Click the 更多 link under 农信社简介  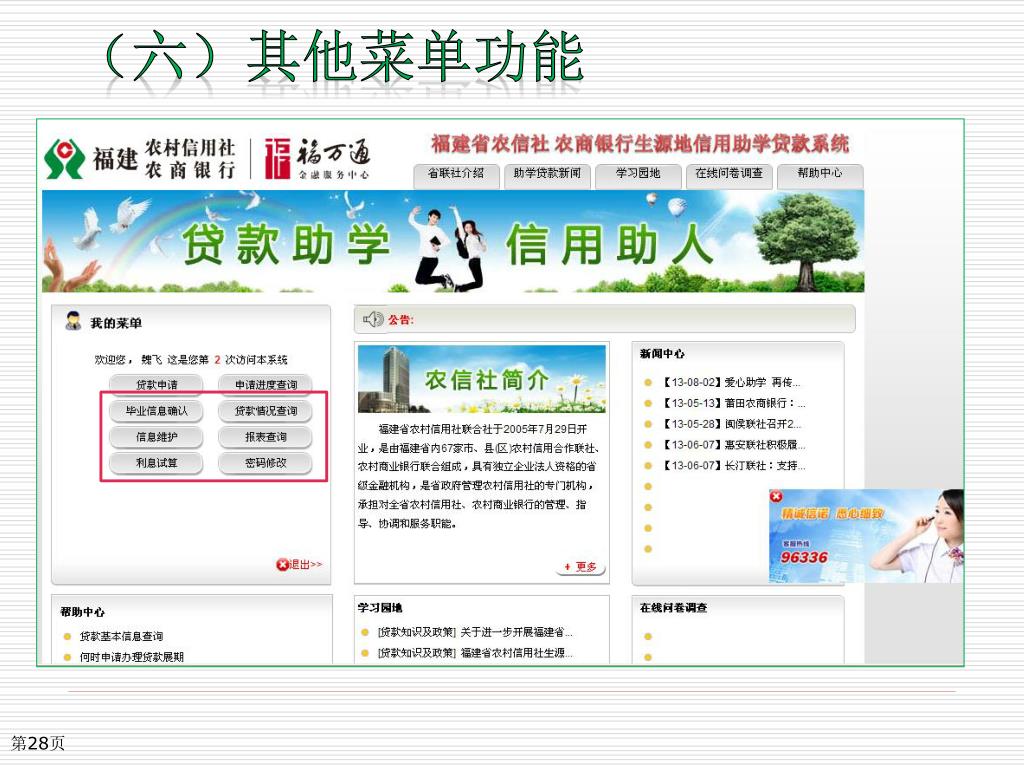click(581, 567)
